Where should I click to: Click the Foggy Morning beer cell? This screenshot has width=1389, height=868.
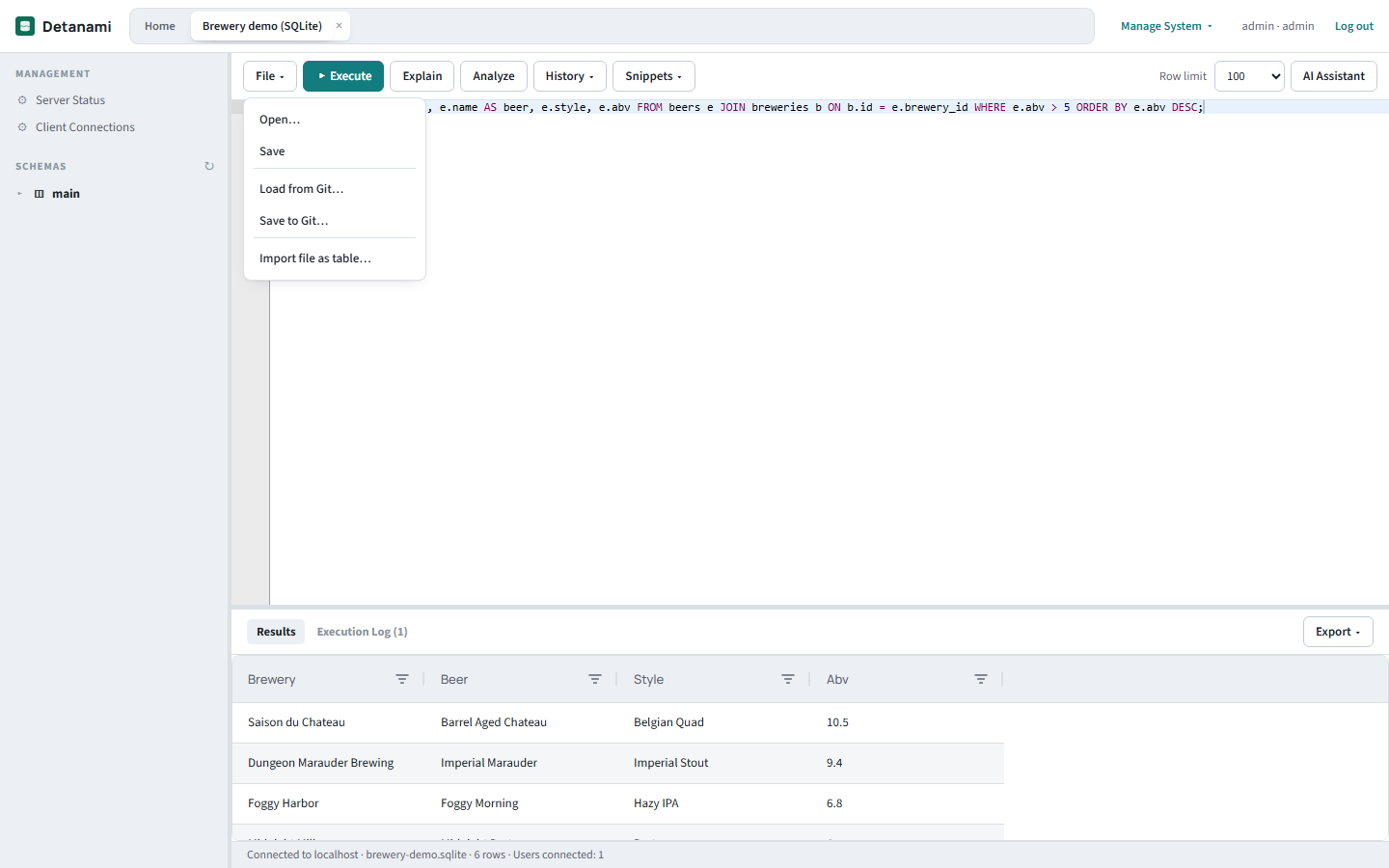pos(522,803)
